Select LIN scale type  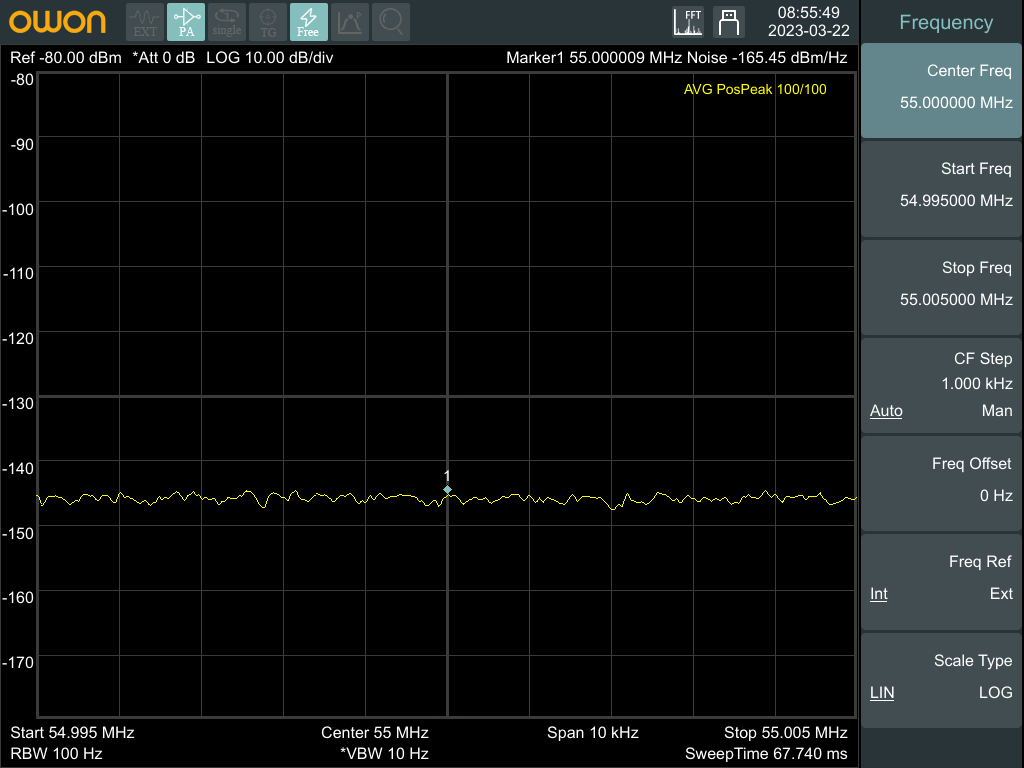(x=882, y=693)
